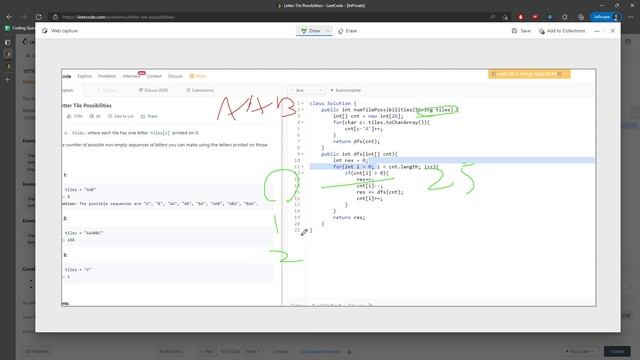Open tab actions menu in vertical tabs sidebar

point(7,42)
